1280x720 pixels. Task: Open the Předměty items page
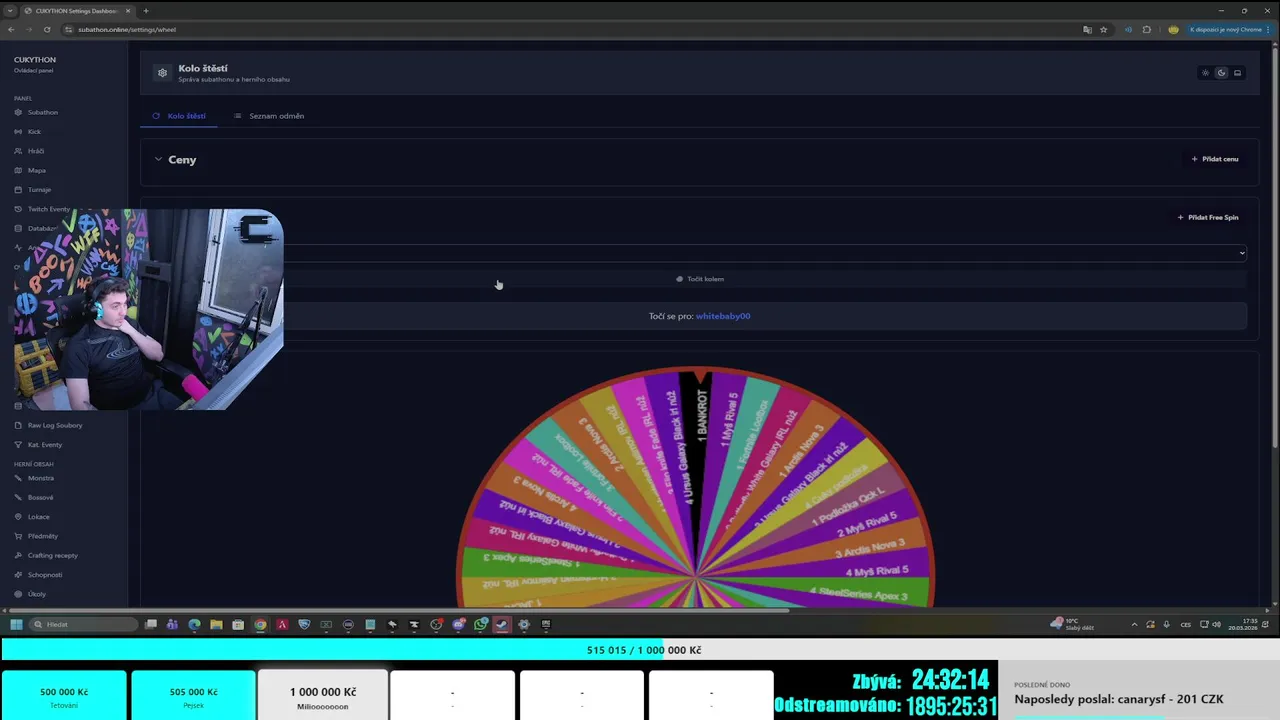42,536
